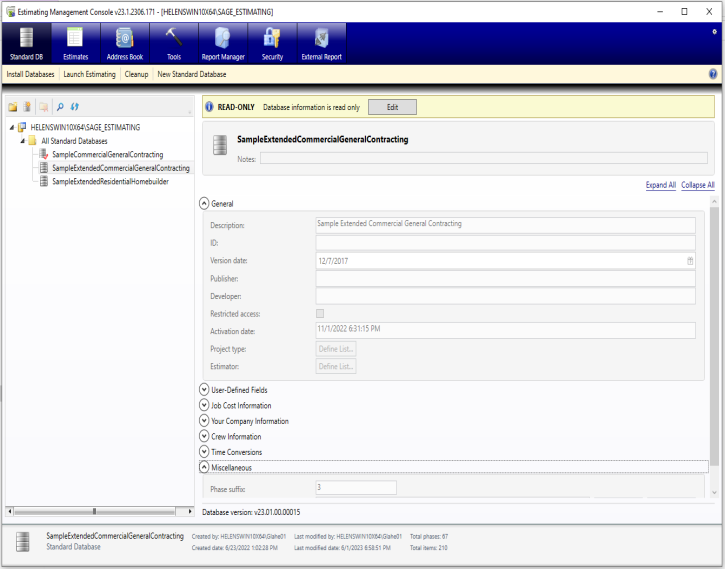Collapse the General section
Screen dimensions: 725x569
click(204, 203)
